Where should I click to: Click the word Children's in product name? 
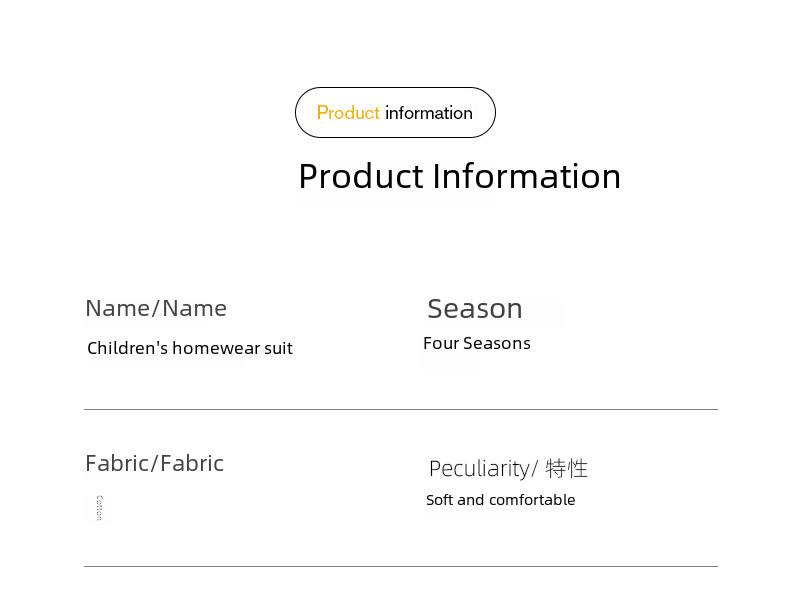127,348
